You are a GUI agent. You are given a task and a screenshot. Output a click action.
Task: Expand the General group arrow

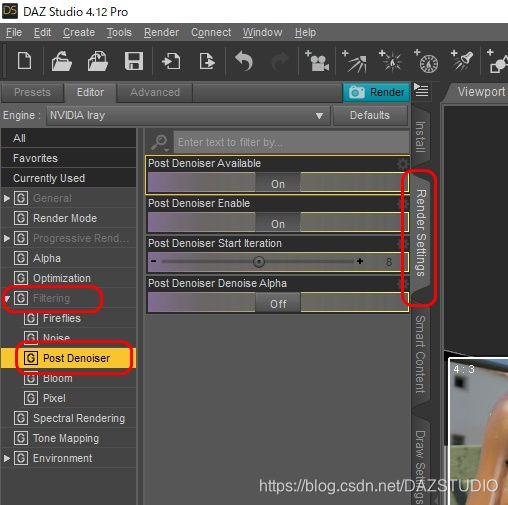[x=7, y=198]
